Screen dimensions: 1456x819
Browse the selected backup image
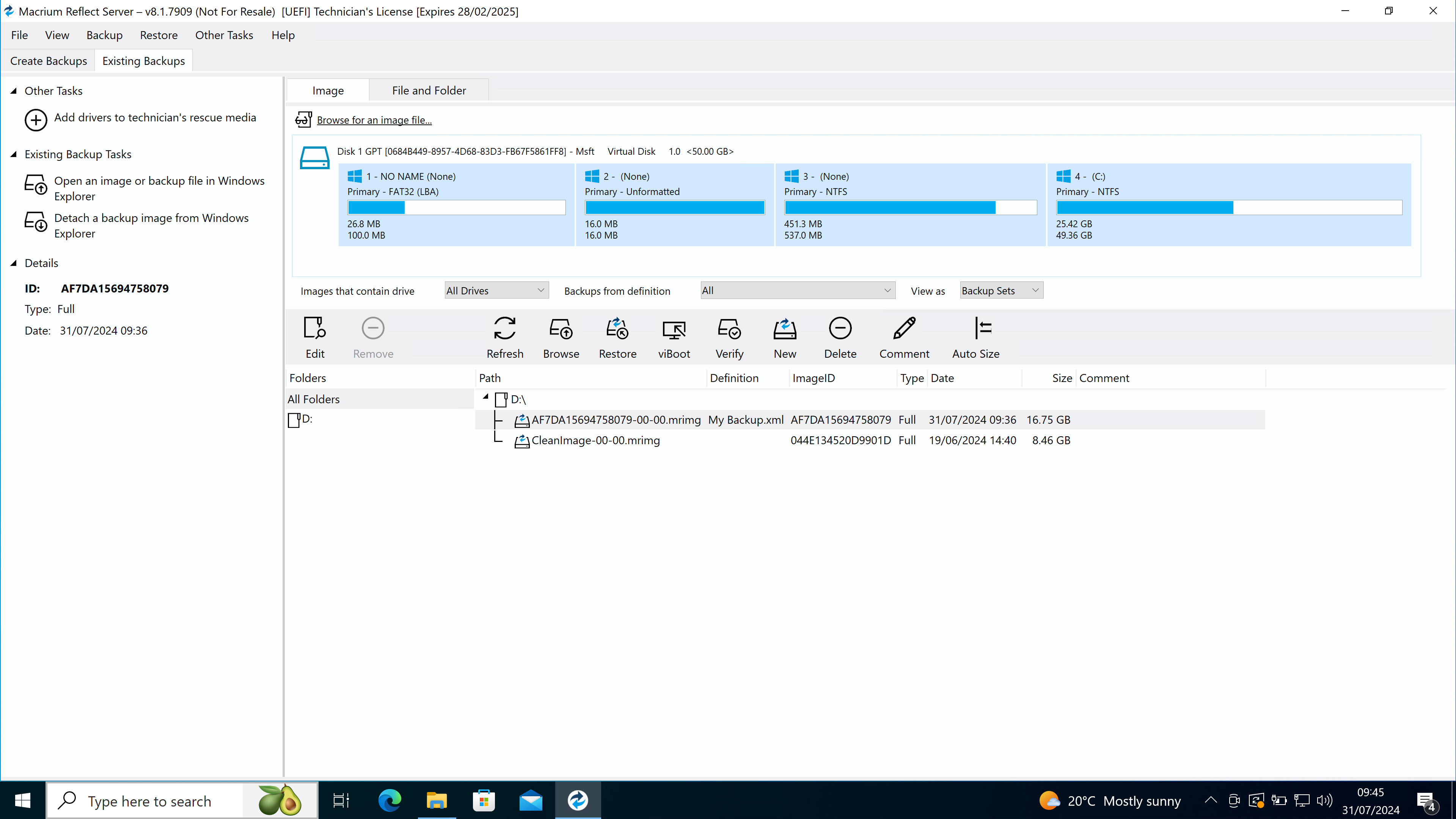[x=561, y=337]
